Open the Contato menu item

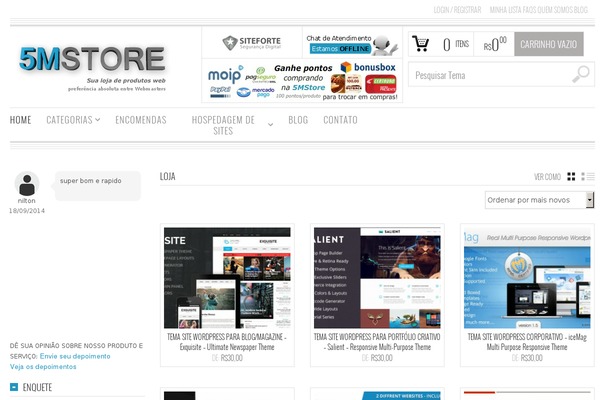tap(340, 120)
